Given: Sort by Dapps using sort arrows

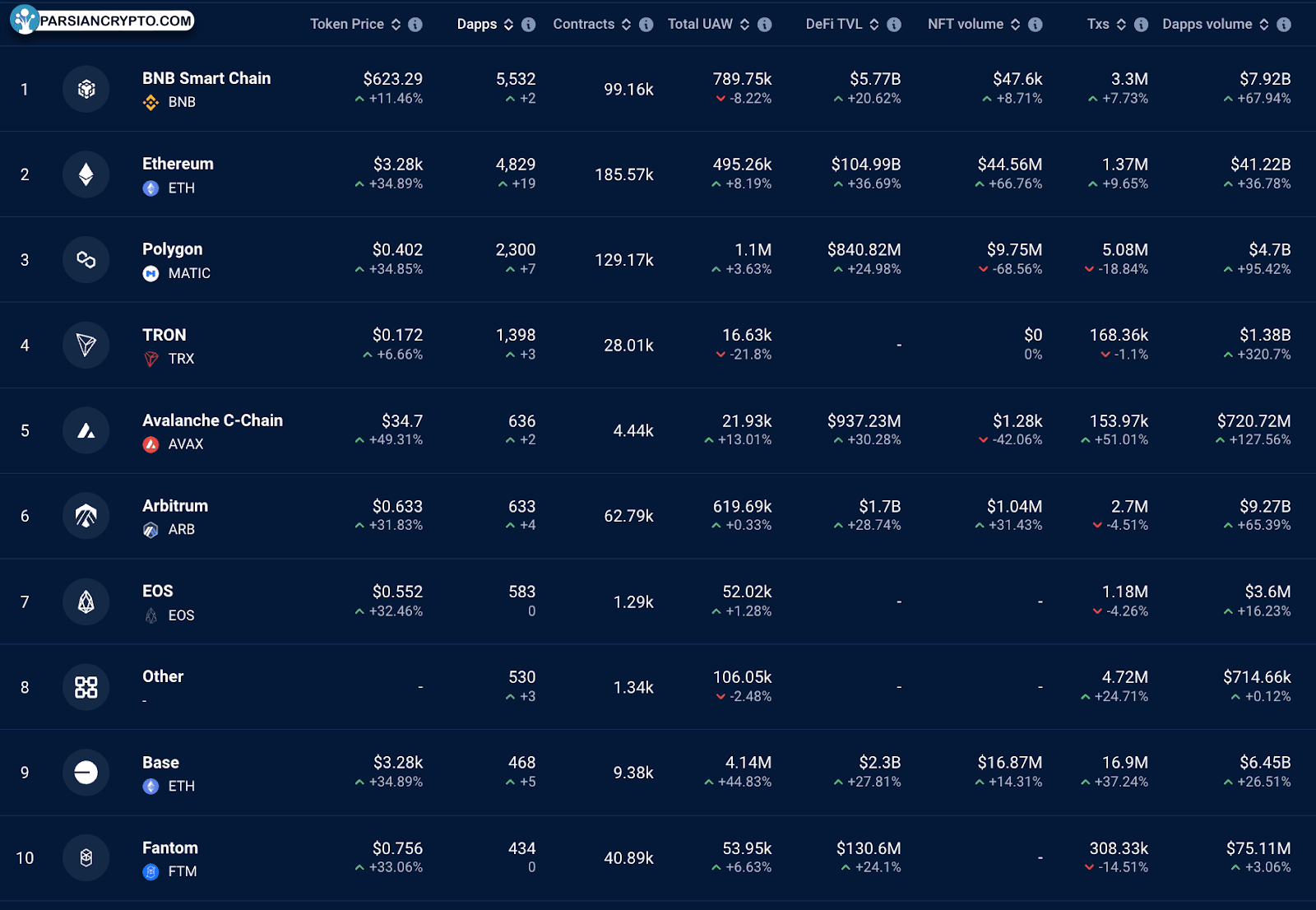Looking at the screenshot, I should 509,25.
